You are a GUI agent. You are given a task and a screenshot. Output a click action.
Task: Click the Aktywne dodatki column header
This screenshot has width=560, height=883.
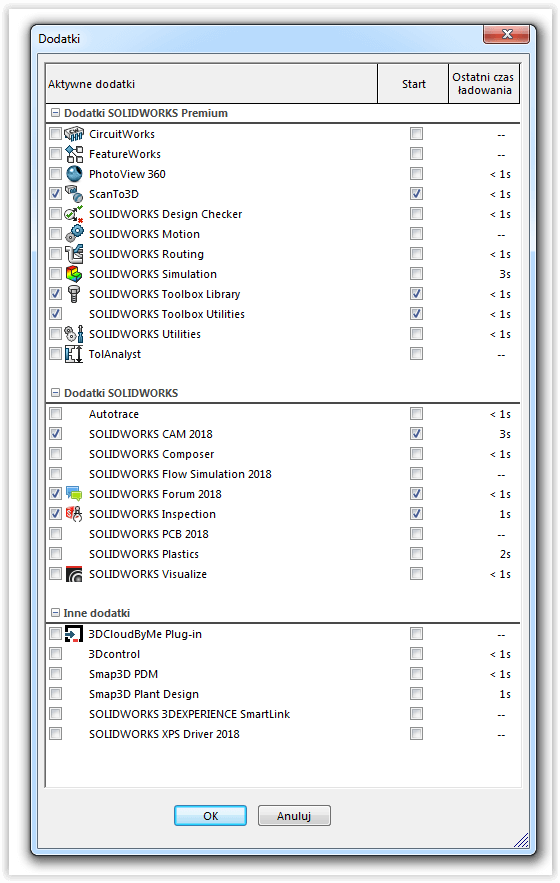[211, 84]
